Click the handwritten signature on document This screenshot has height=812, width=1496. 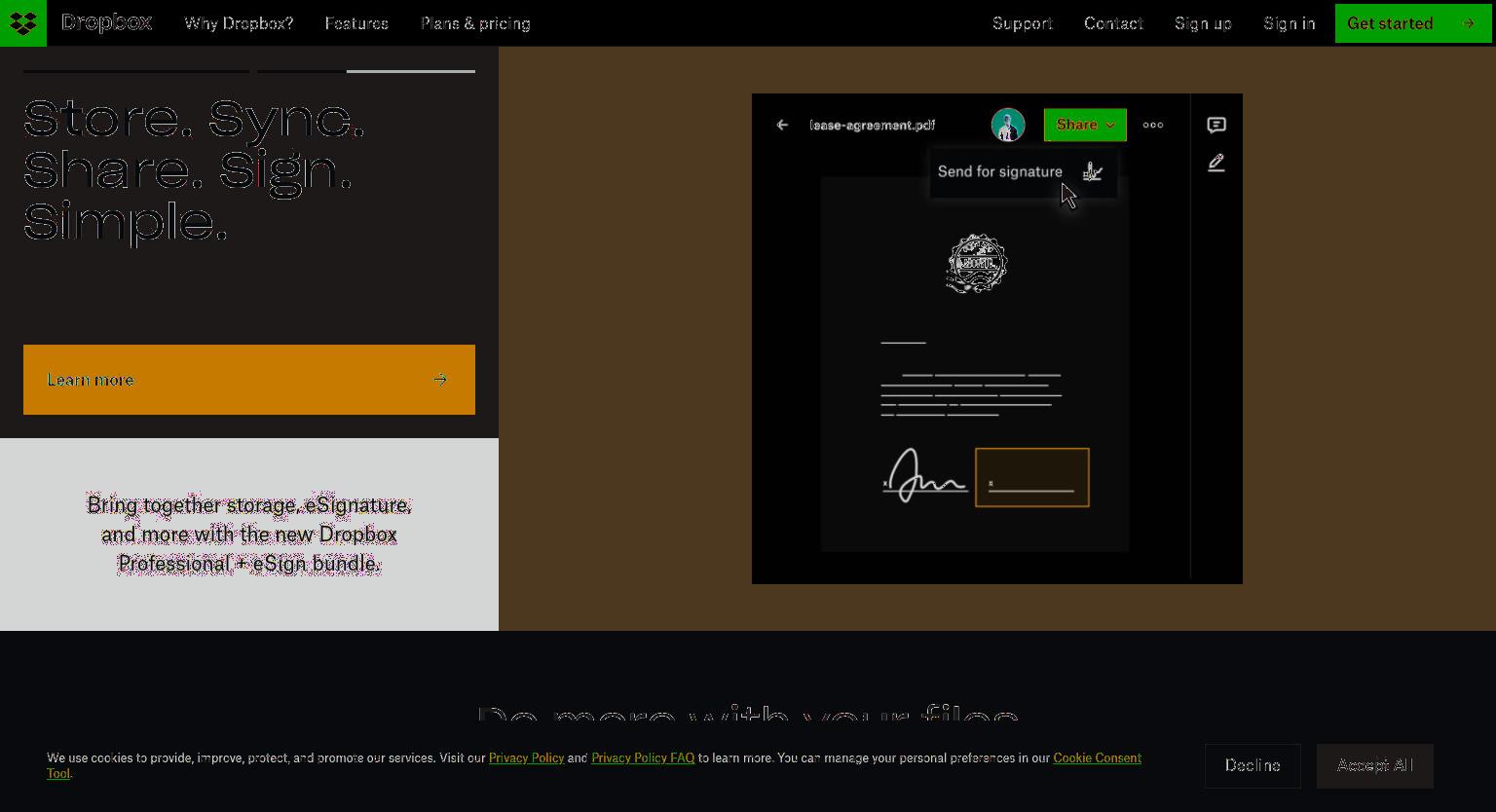coord(924,476)
